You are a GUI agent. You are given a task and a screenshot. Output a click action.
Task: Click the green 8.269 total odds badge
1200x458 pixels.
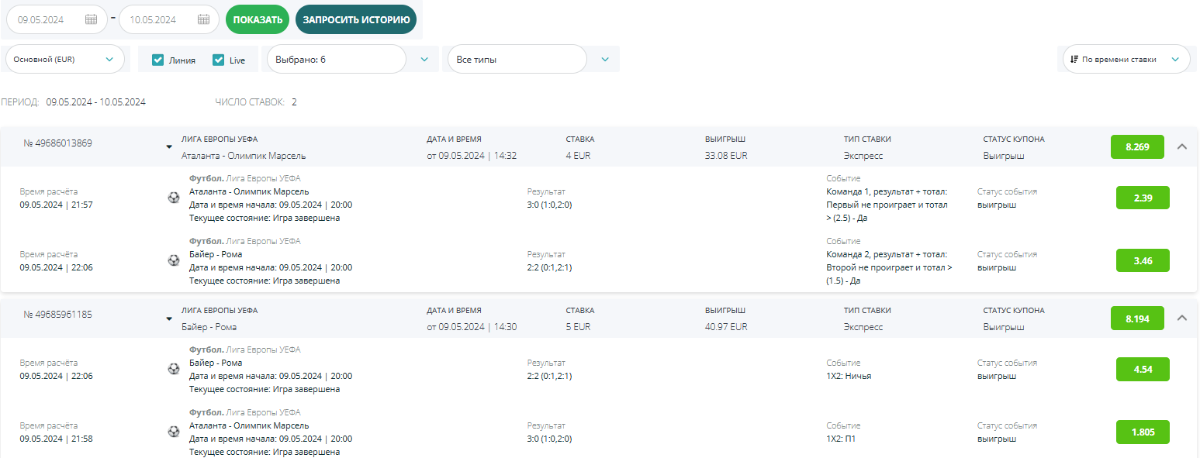[x=1137, y=147]
